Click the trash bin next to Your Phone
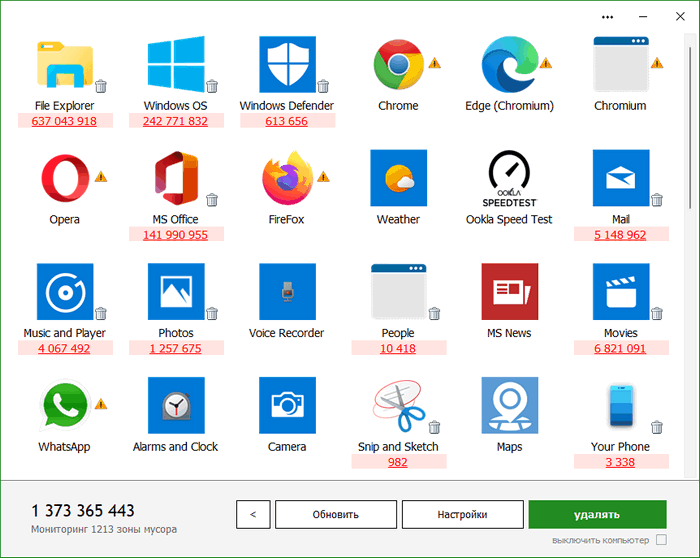Image resolution: width=700 pixels, height=558 pixels. [x=657, y=427]
